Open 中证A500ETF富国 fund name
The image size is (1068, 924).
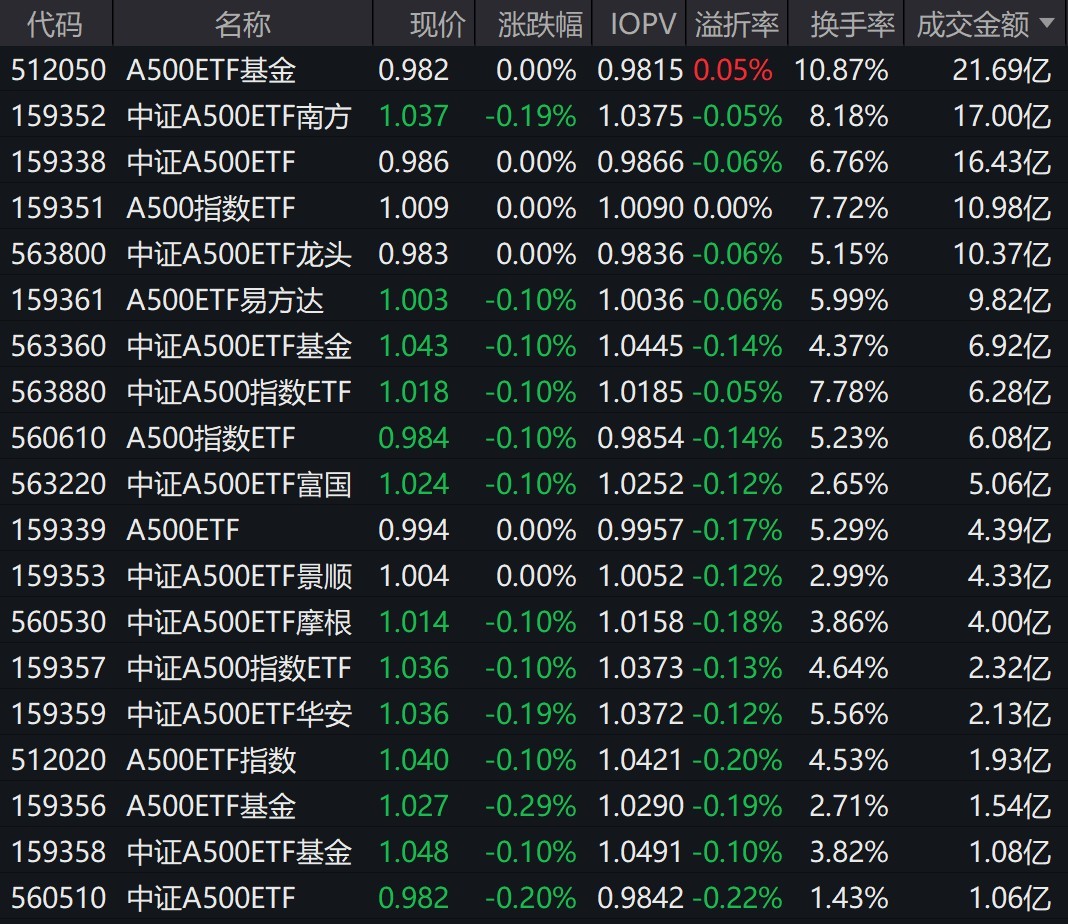(239, 484)
